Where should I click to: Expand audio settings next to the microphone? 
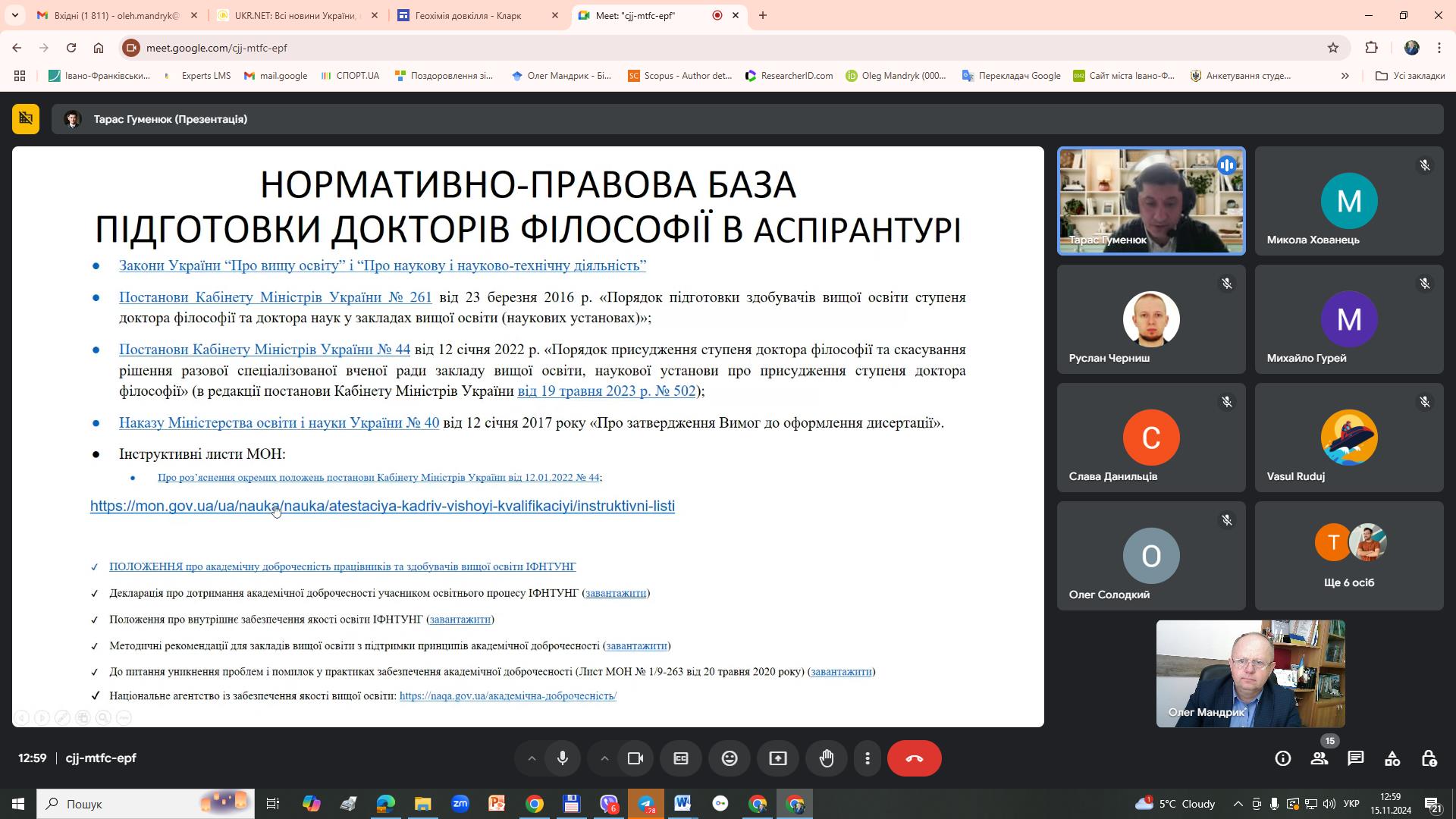[x=531, y=758]
